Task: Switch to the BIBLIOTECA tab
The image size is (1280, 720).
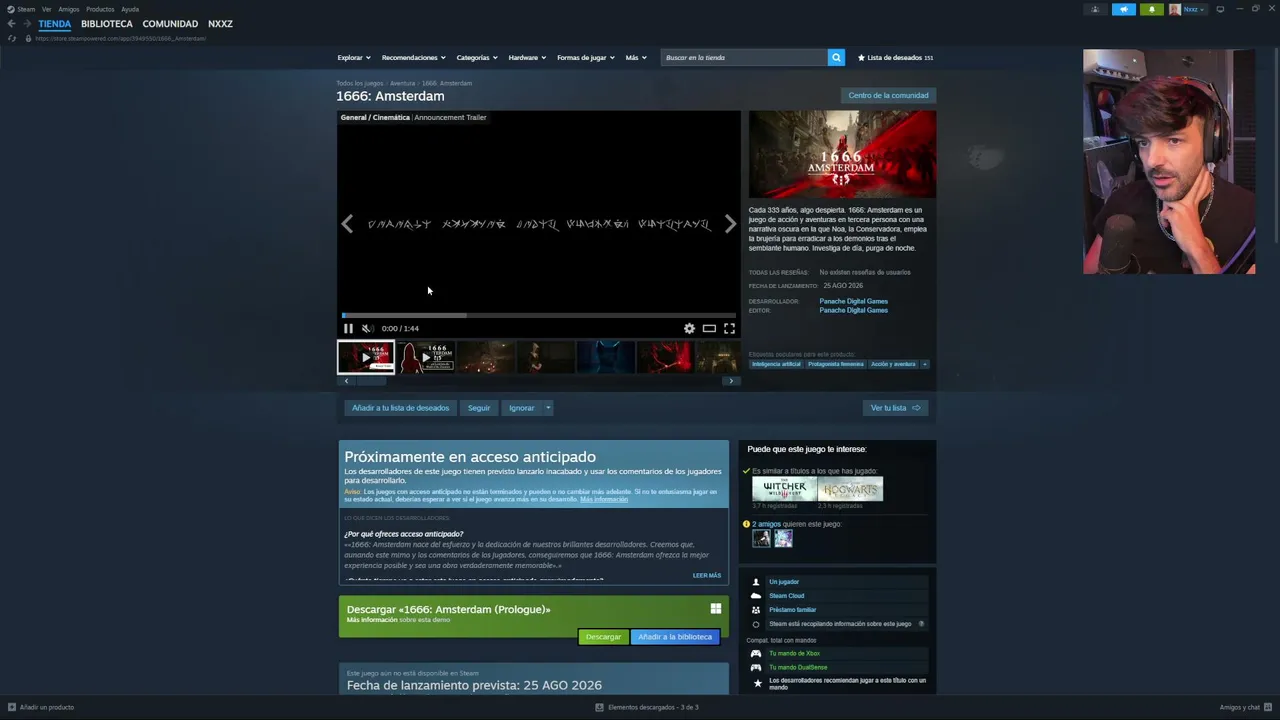Action: [107, 24]
